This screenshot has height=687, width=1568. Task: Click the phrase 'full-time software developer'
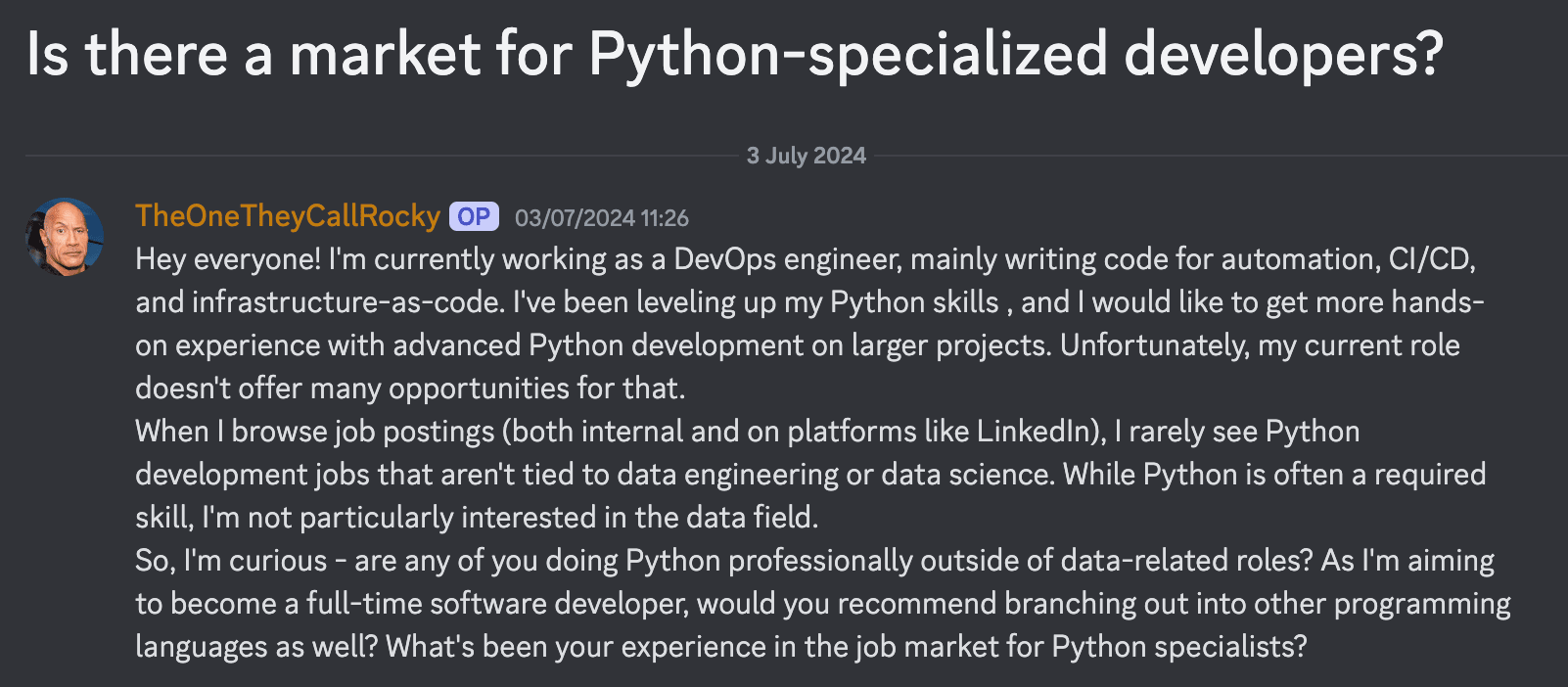(497, 604)
